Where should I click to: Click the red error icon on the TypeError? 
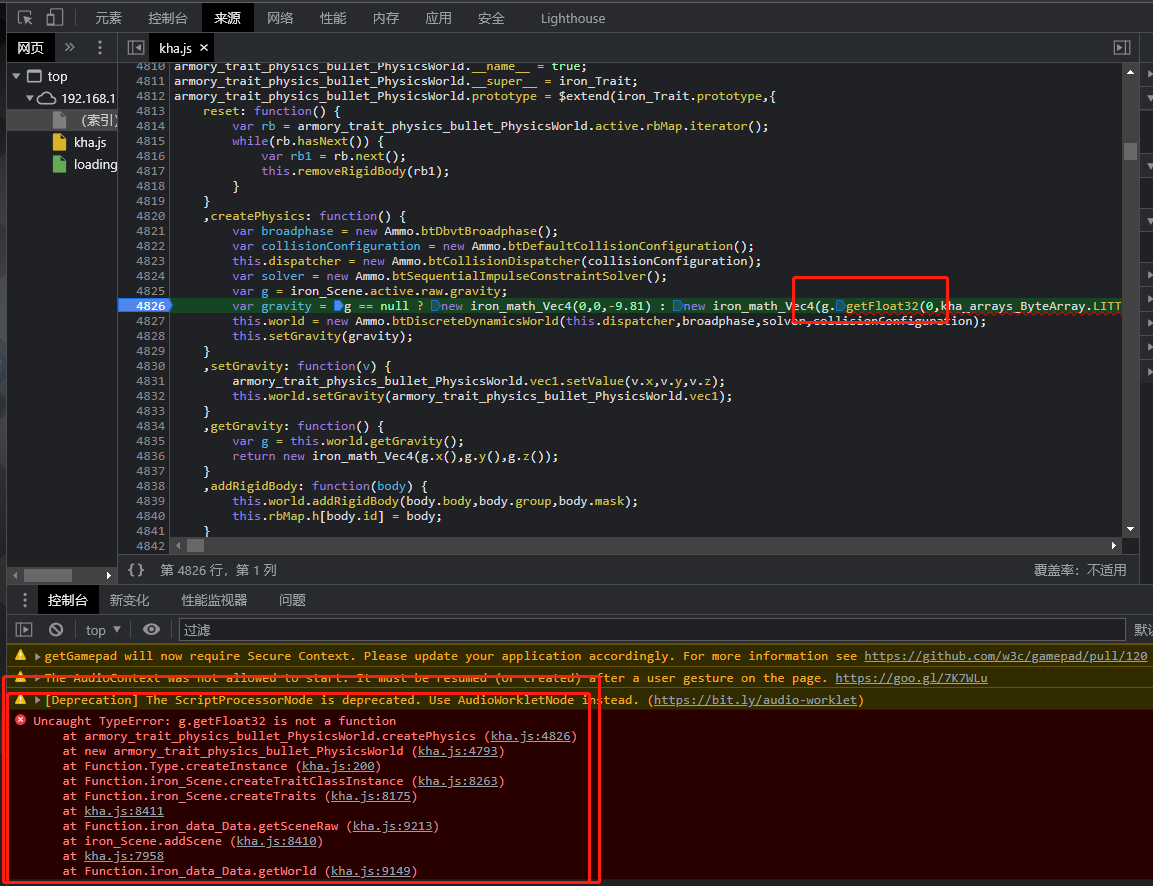coord(22,720)
